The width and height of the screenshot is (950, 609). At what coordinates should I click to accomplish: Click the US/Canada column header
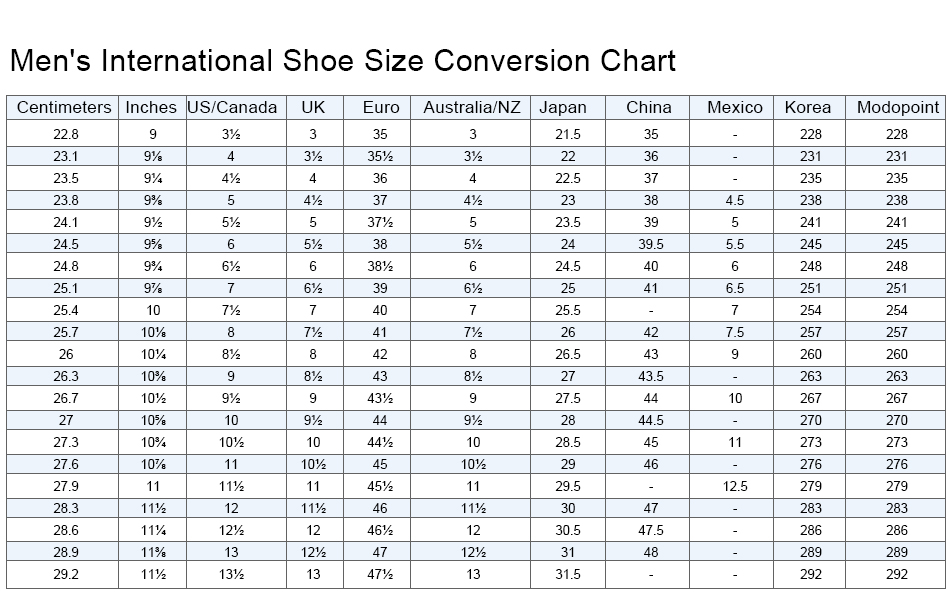click(x=232, y=107)
